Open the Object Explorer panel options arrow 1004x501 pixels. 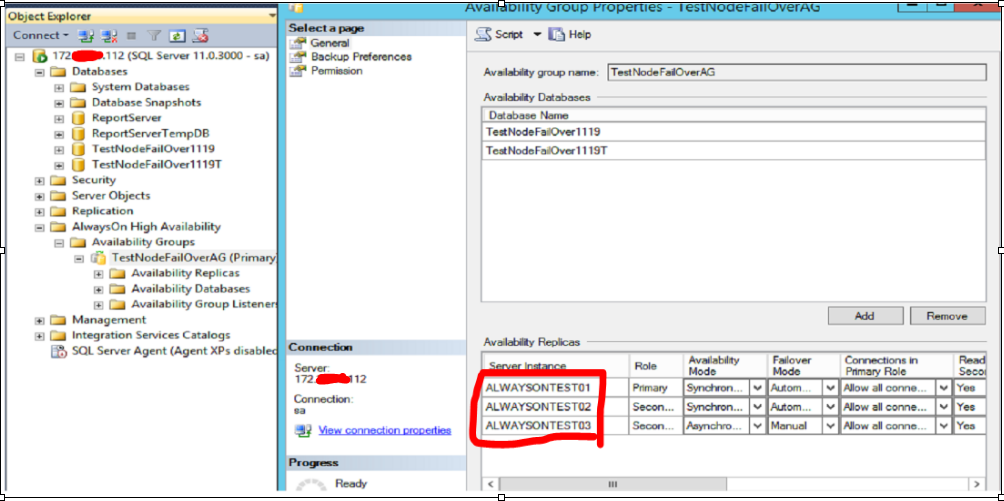pyautogui.click(x=273, y=15)
